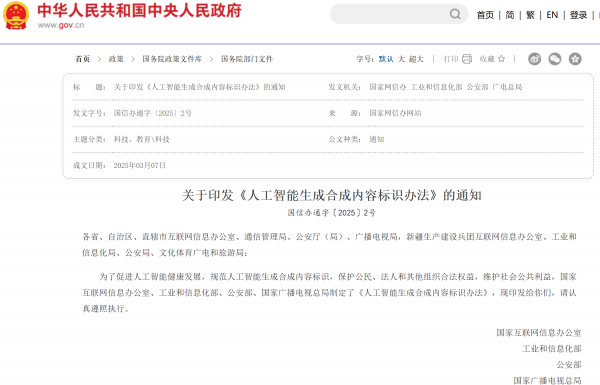Screen dimensions: 600x385
Task: Click the search magnifier icon
Action: [x=455, y=14]
